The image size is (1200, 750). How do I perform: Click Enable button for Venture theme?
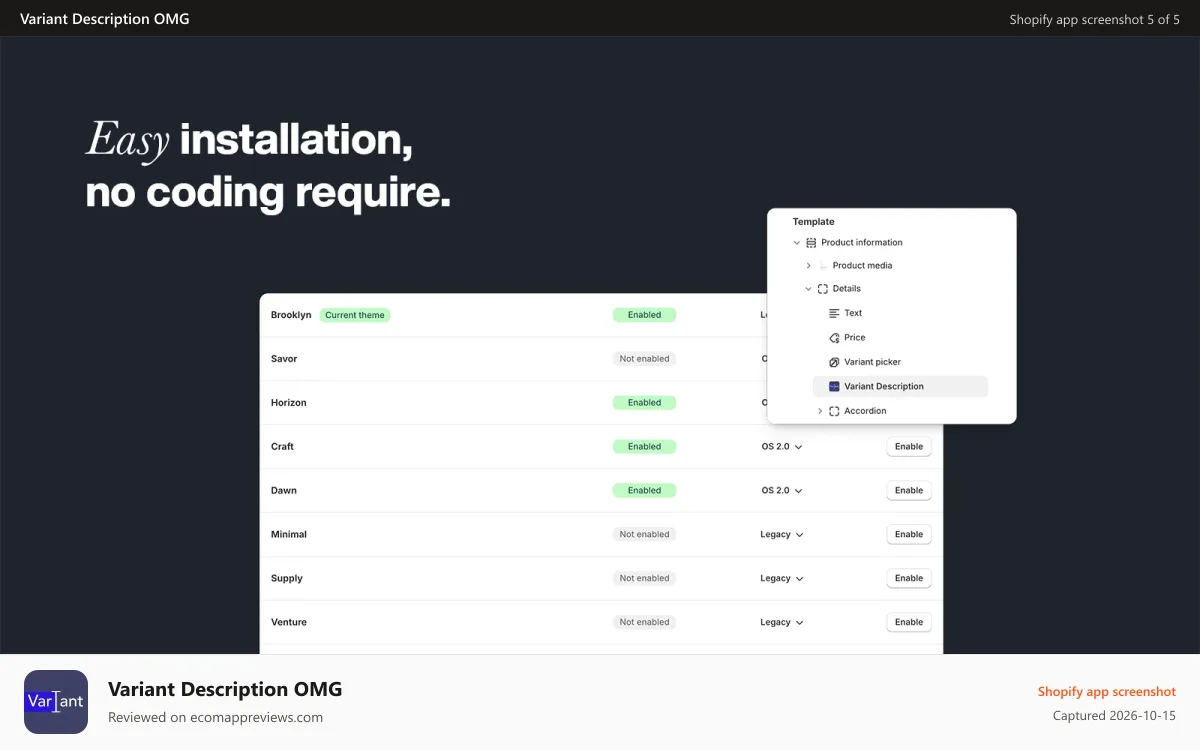point(909,623)
